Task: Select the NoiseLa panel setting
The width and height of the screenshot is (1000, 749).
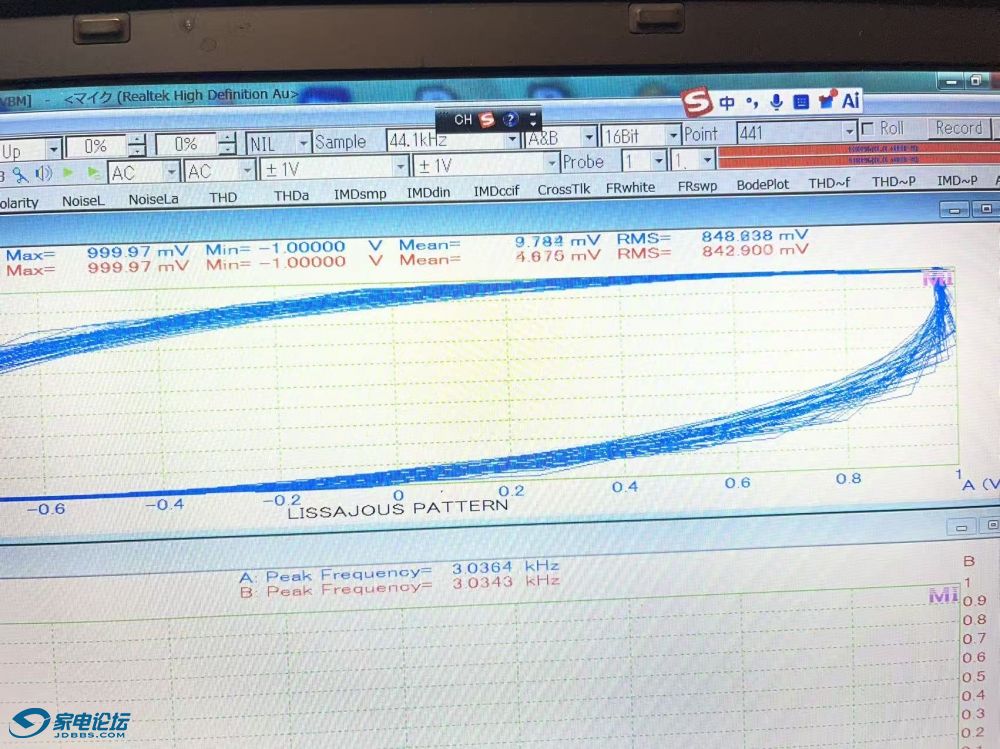Action: 154,199
